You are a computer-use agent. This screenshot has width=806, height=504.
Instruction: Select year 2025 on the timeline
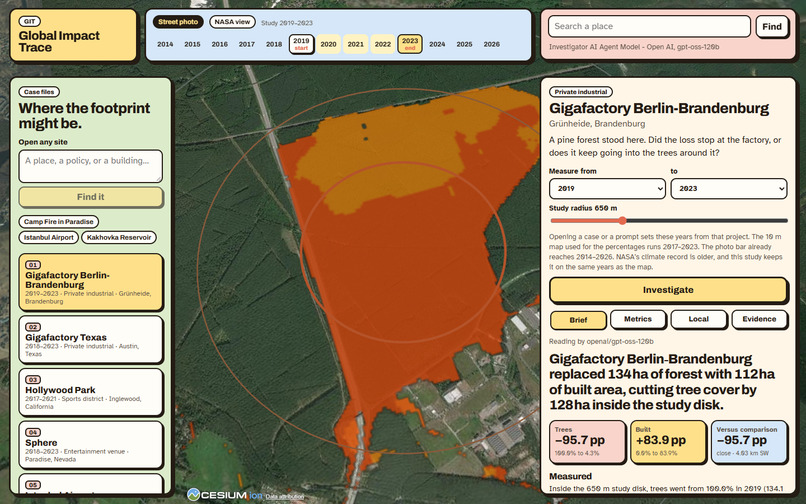[x=464, y=44]
